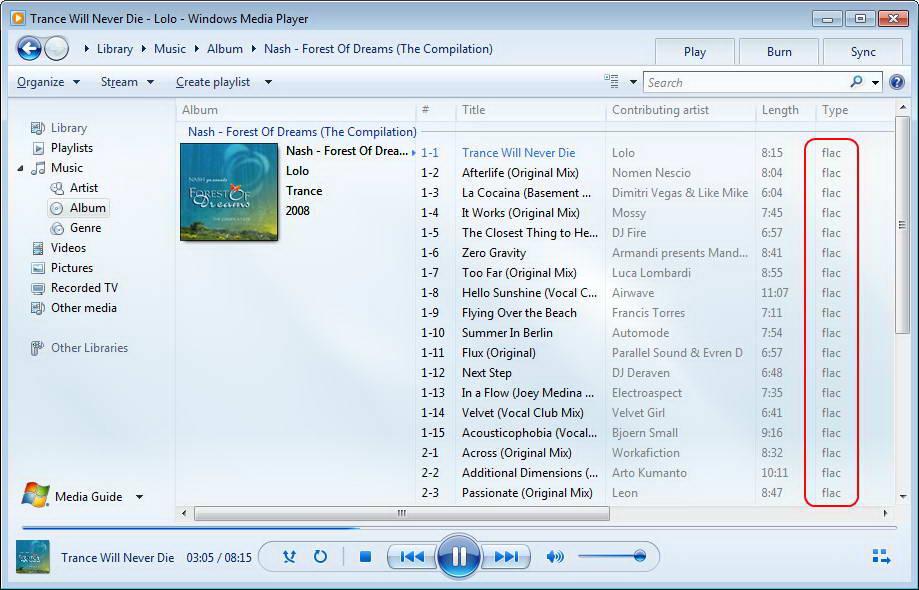The height and width of the screenshot is (590, 919).
Task: Click the vertical scrollbar thumb
Action: pyautogui.click(x=902, y=225)
